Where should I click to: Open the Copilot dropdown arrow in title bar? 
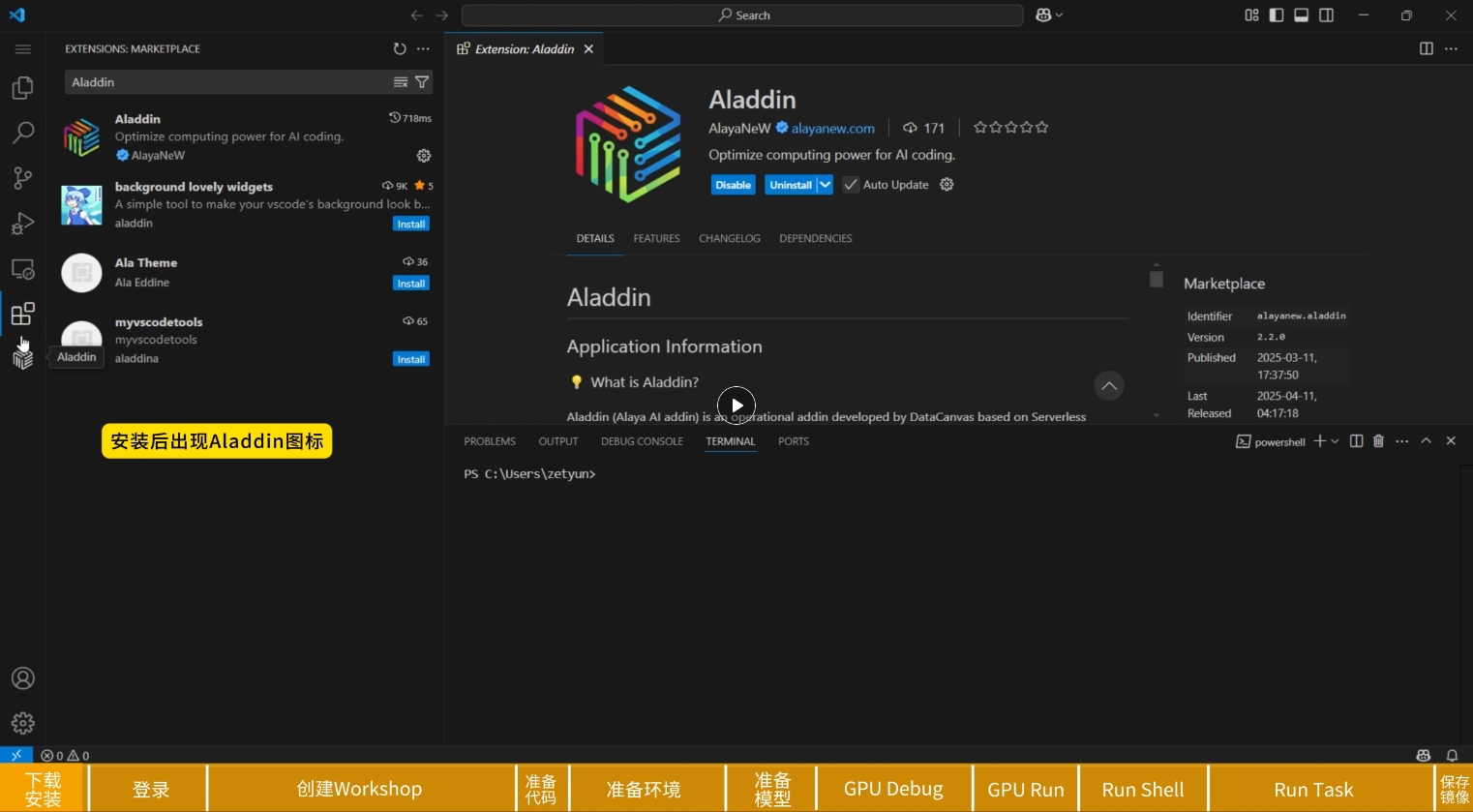1059,15
